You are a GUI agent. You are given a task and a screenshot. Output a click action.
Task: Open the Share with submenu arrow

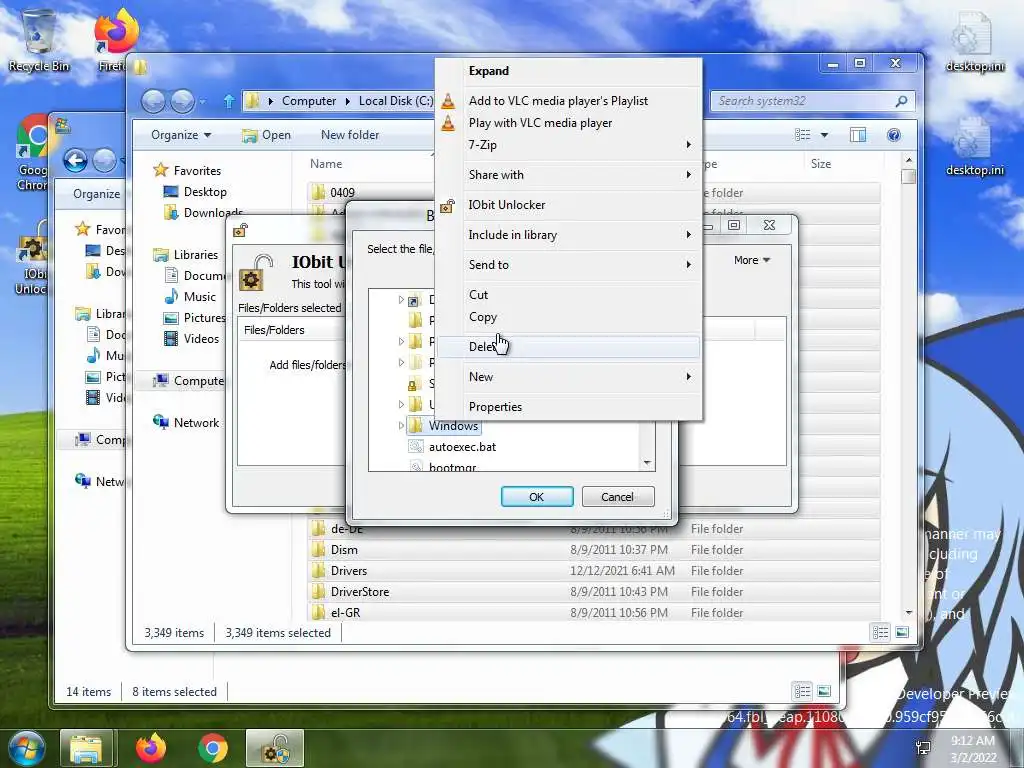(x=688, y=174)
